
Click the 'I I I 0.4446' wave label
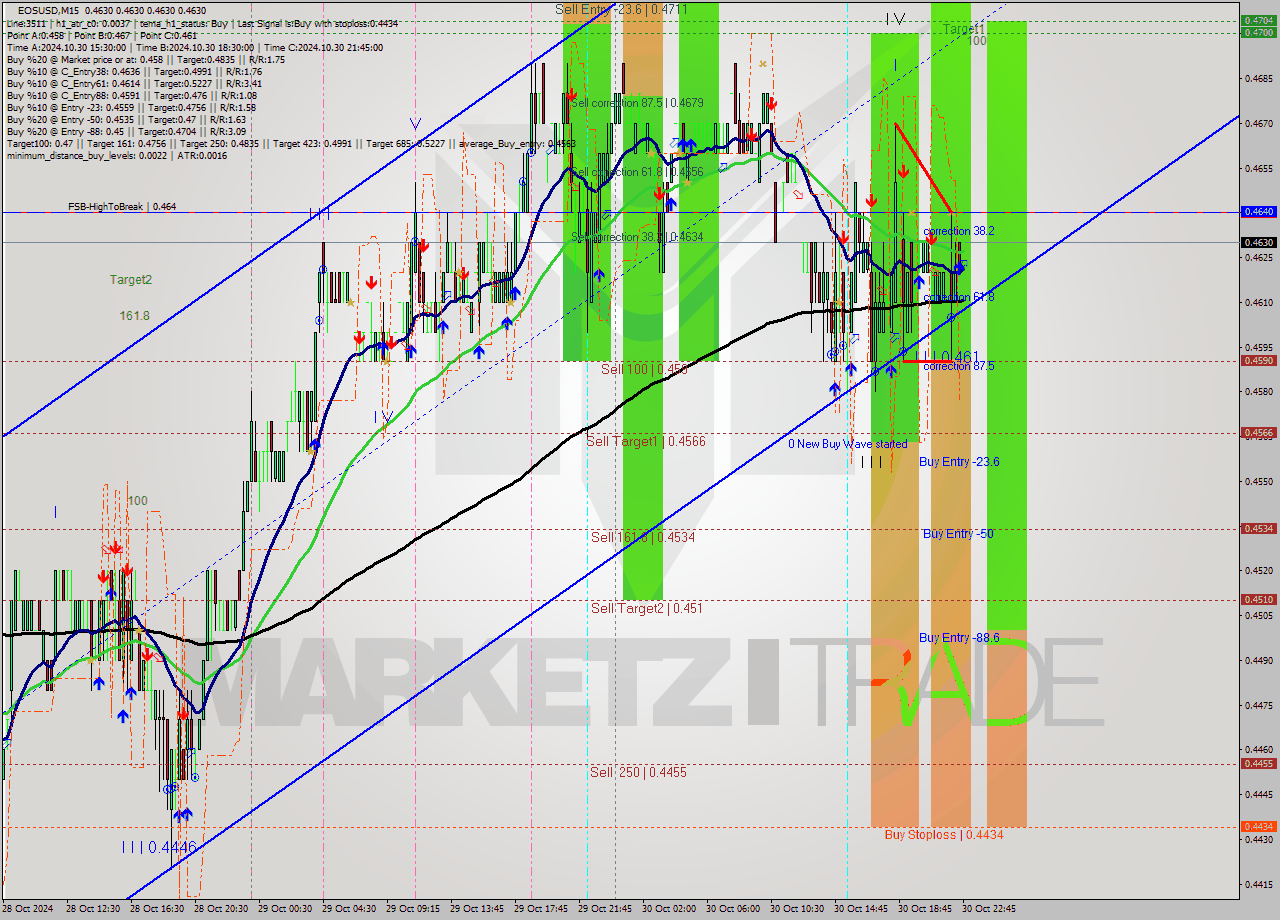(159, 847)
